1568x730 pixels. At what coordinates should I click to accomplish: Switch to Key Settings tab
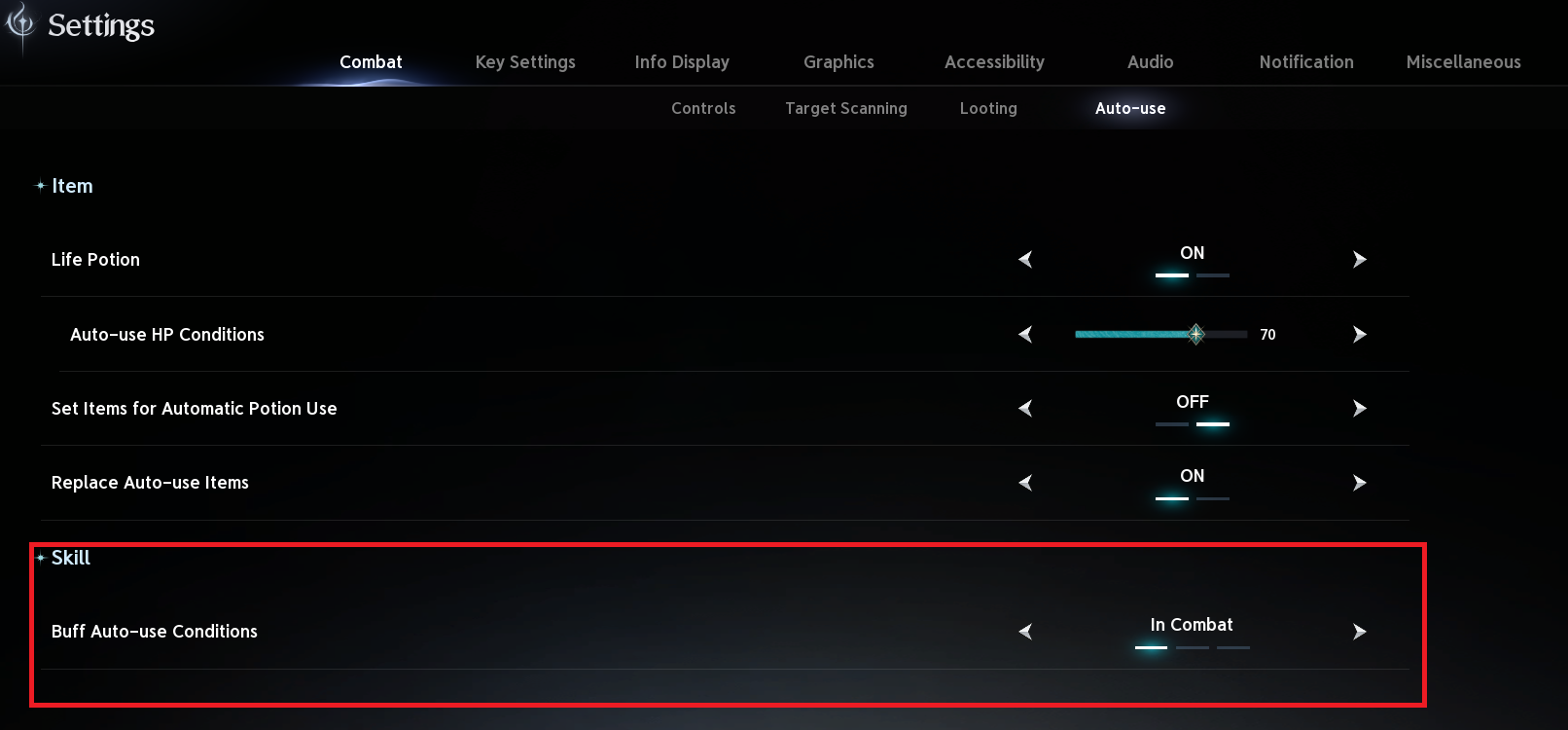pos(525,62)
